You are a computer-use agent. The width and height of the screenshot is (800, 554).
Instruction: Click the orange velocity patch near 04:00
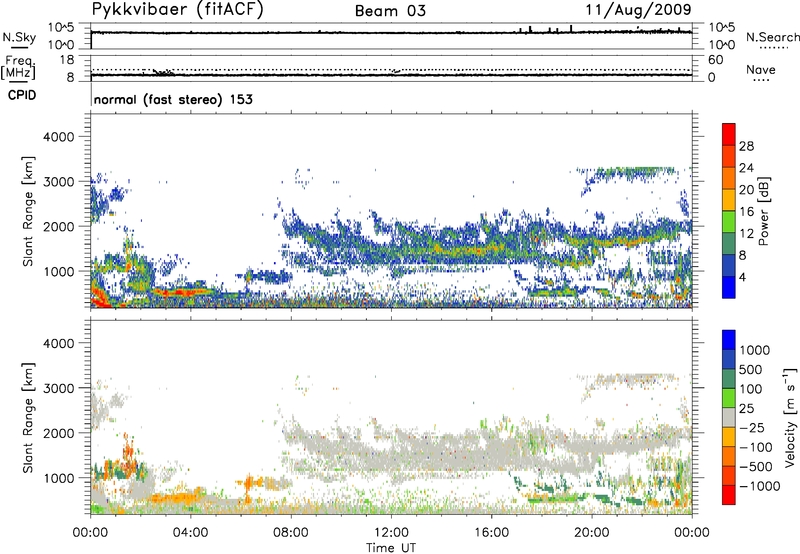[179, 498]
